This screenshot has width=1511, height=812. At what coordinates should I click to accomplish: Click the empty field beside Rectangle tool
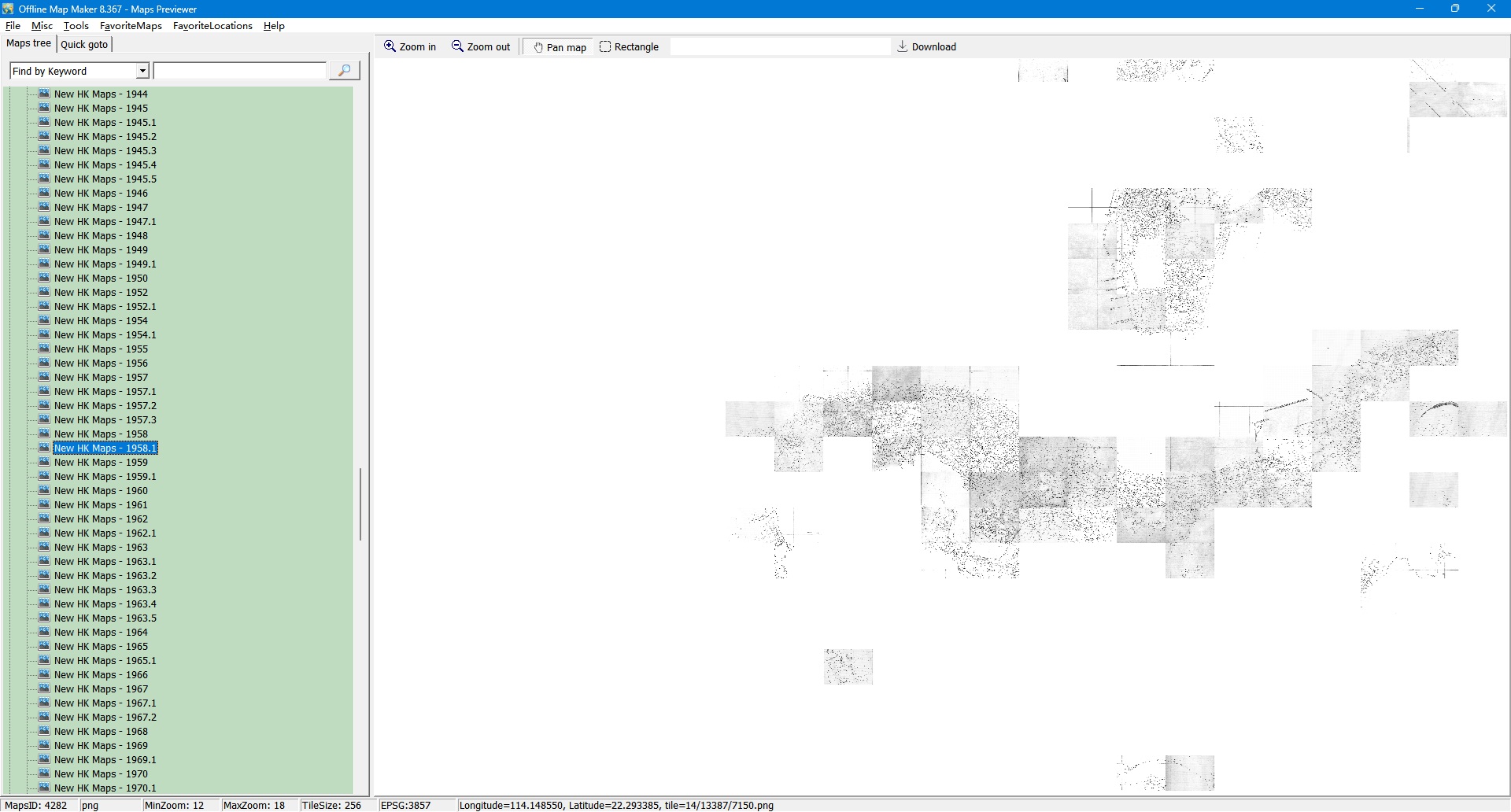pos(779,47)
